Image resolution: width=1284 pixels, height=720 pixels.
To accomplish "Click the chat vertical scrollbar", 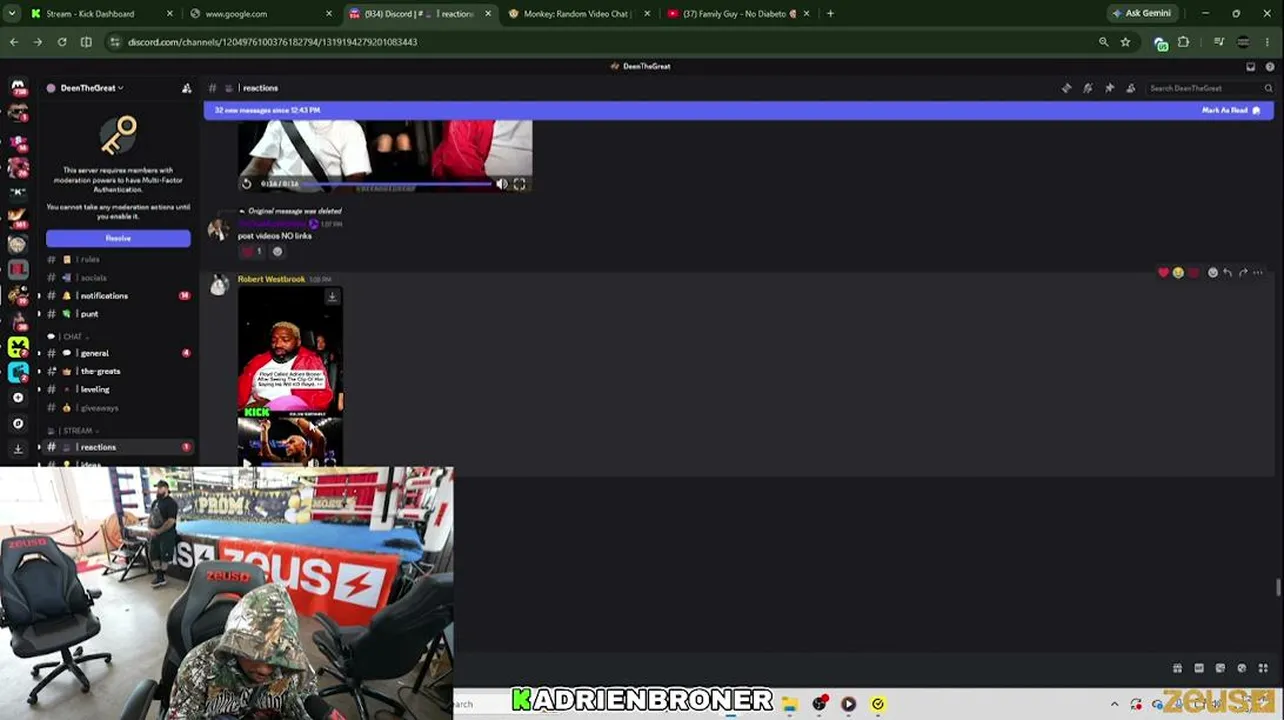I will click(x=1278, y=587).
